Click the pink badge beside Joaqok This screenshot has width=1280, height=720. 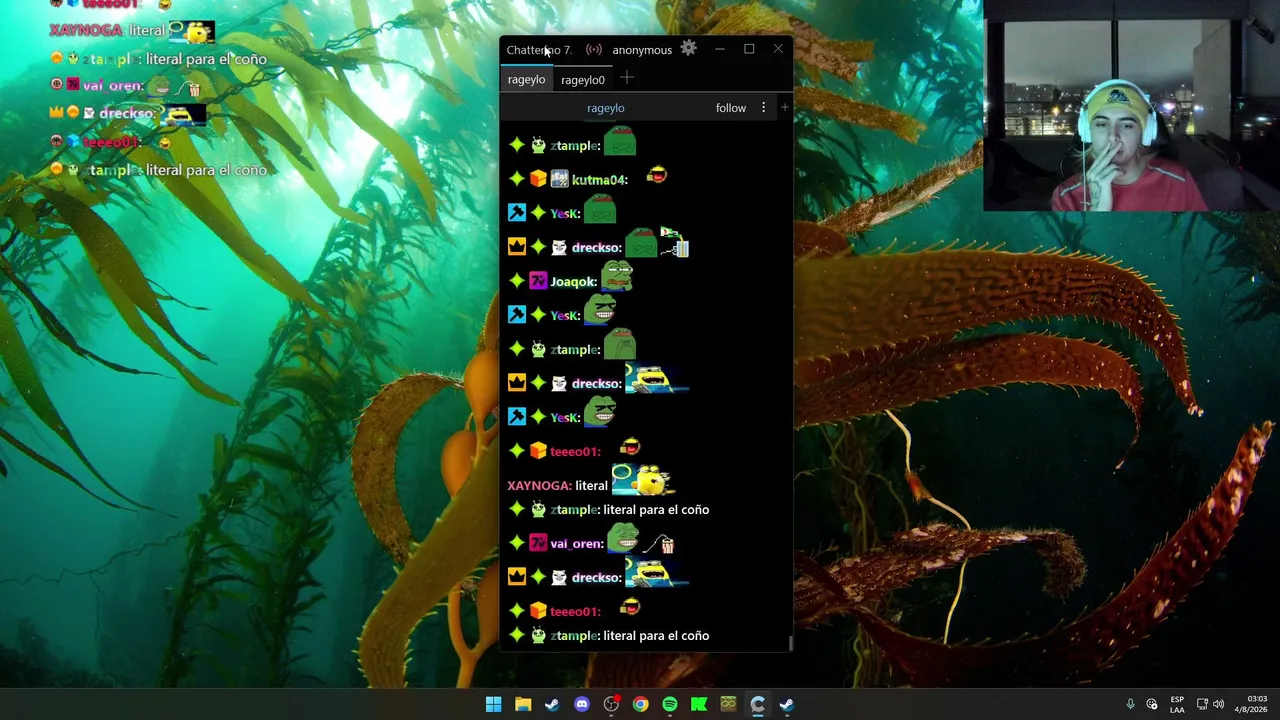point(538,282)
